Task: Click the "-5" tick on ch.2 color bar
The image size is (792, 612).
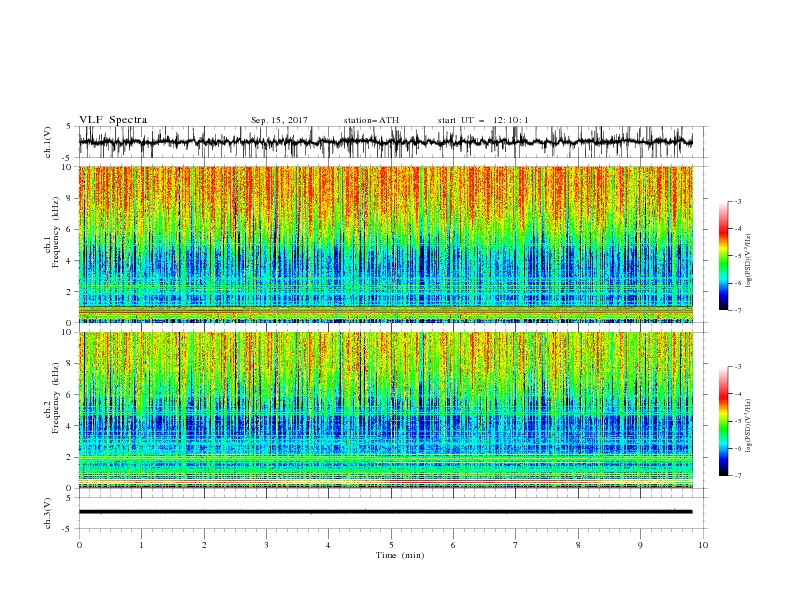Action: (x=738, y=421)
